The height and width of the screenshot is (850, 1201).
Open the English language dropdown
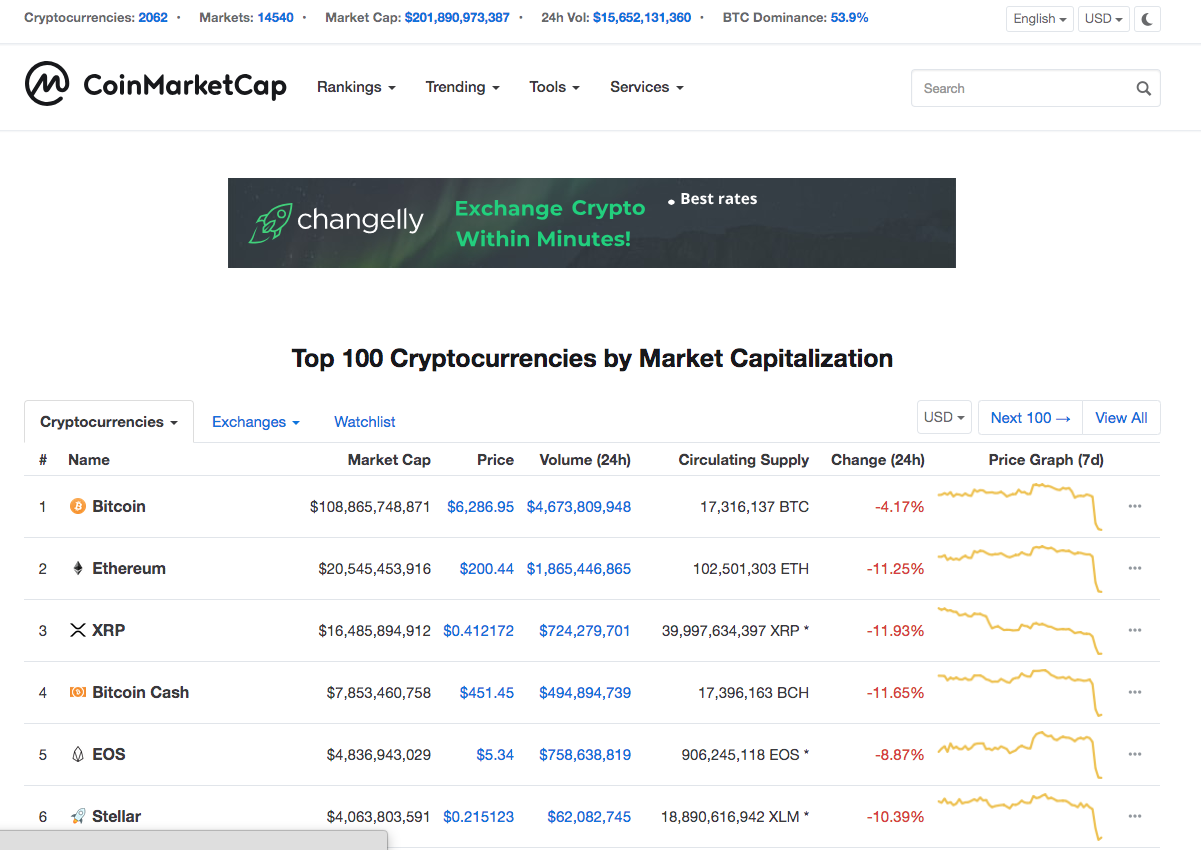1040,19
